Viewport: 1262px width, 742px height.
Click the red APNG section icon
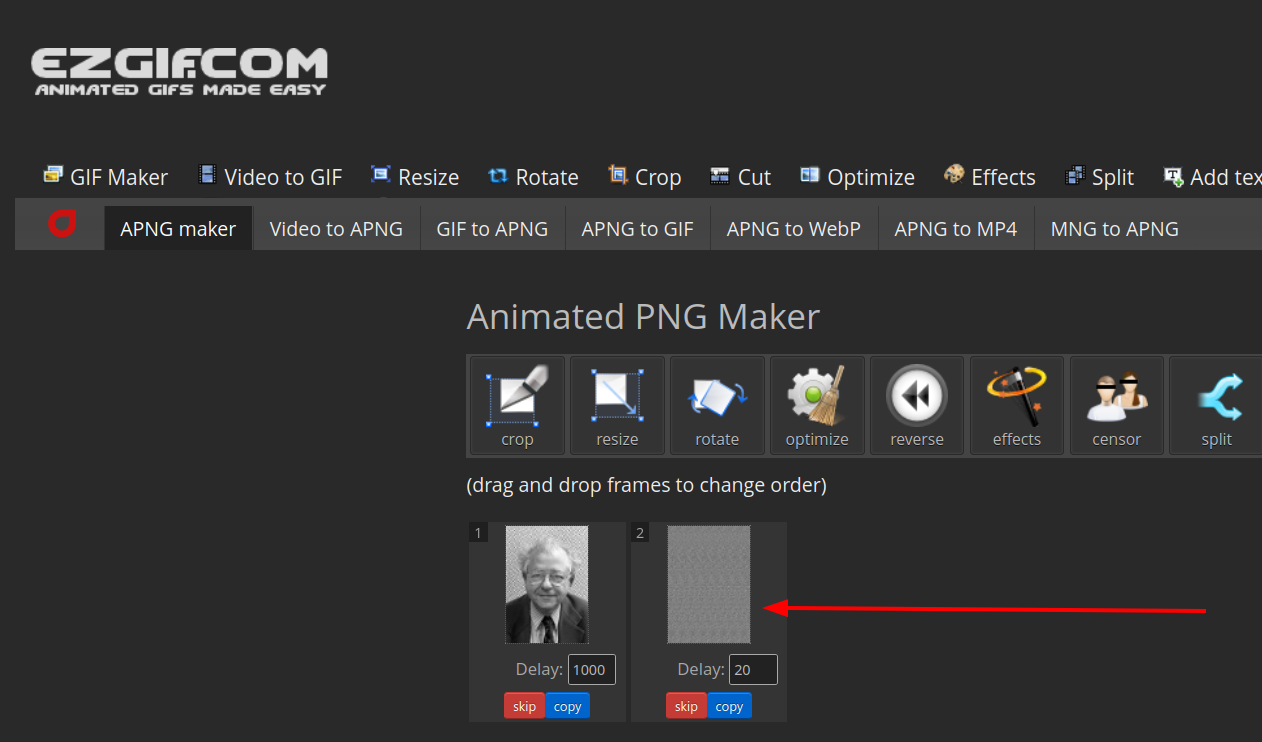click(62, 226)
